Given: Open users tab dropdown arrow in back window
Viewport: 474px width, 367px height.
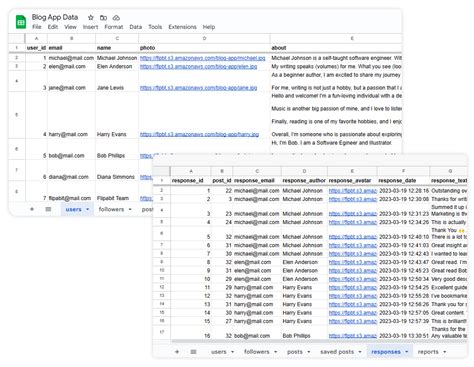Looking at the screenshot, I should (88, 209).
